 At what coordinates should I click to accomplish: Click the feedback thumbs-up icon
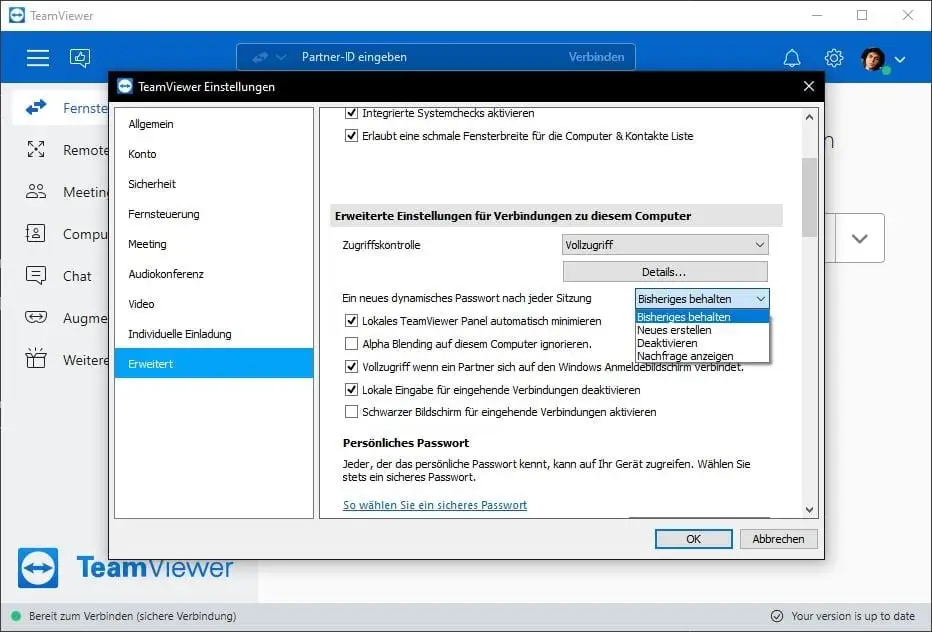click(80, 58)
